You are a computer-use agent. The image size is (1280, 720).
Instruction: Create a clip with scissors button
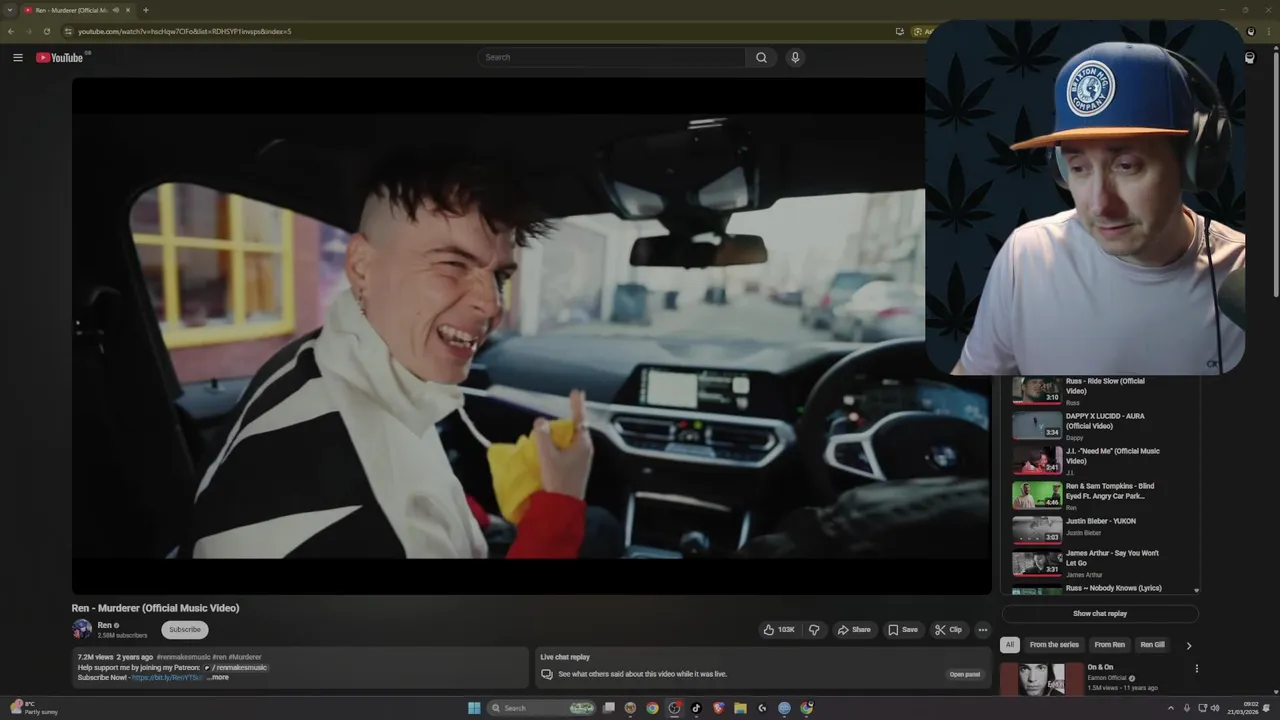tap(948, 630)
